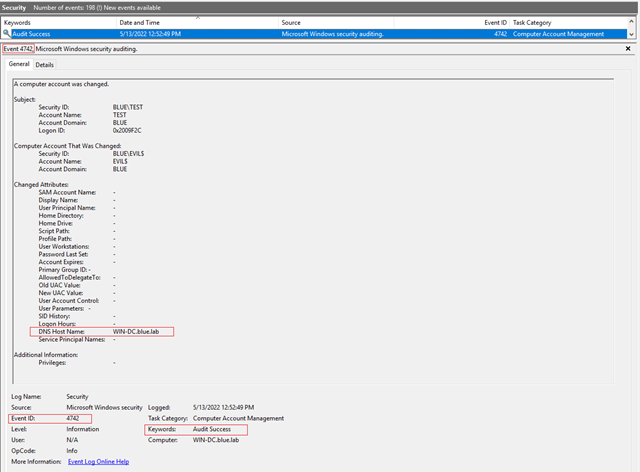Click the Computer Account Management cell in list

[558, 34]
